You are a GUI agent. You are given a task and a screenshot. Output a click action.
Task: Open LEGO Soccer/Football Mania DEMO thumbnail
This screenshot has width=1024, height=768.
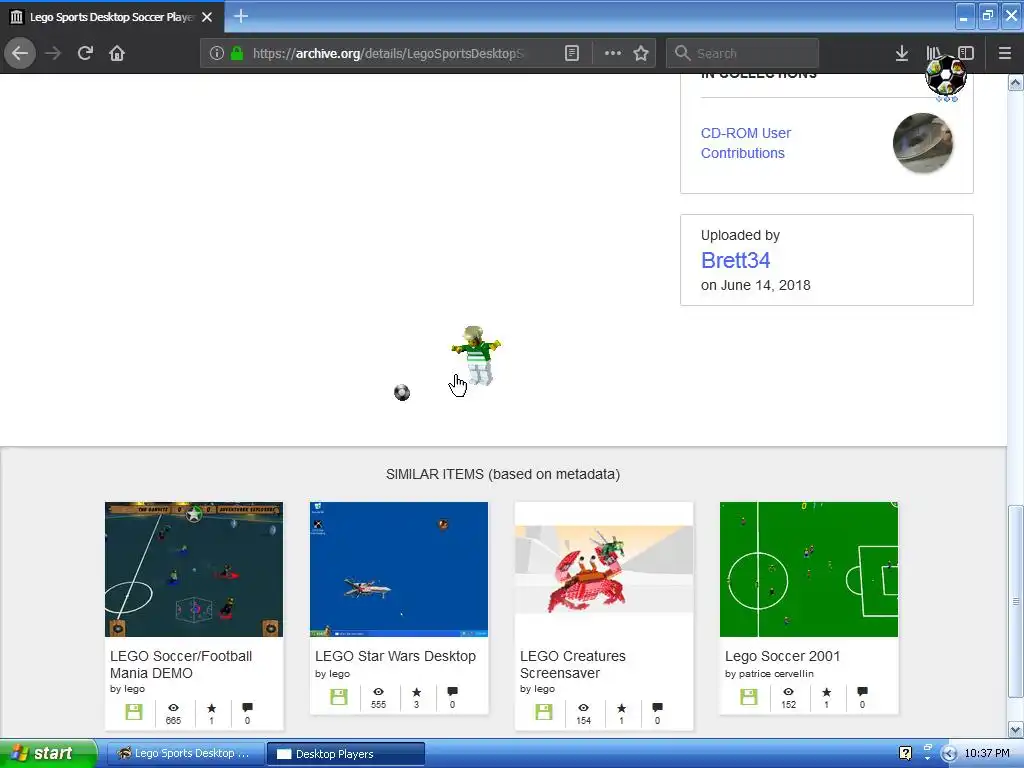click(x=194, y=569)
